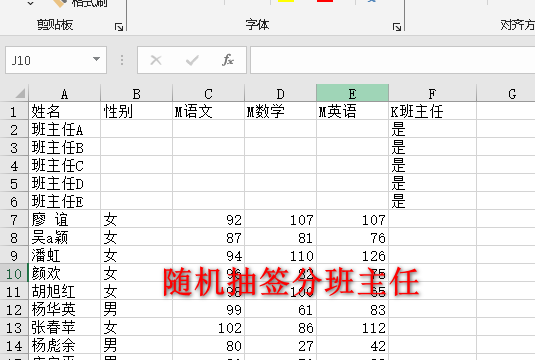This screenshot has width=535, height=360.
Task: Click the M数学 header cell
Action: 280,111
